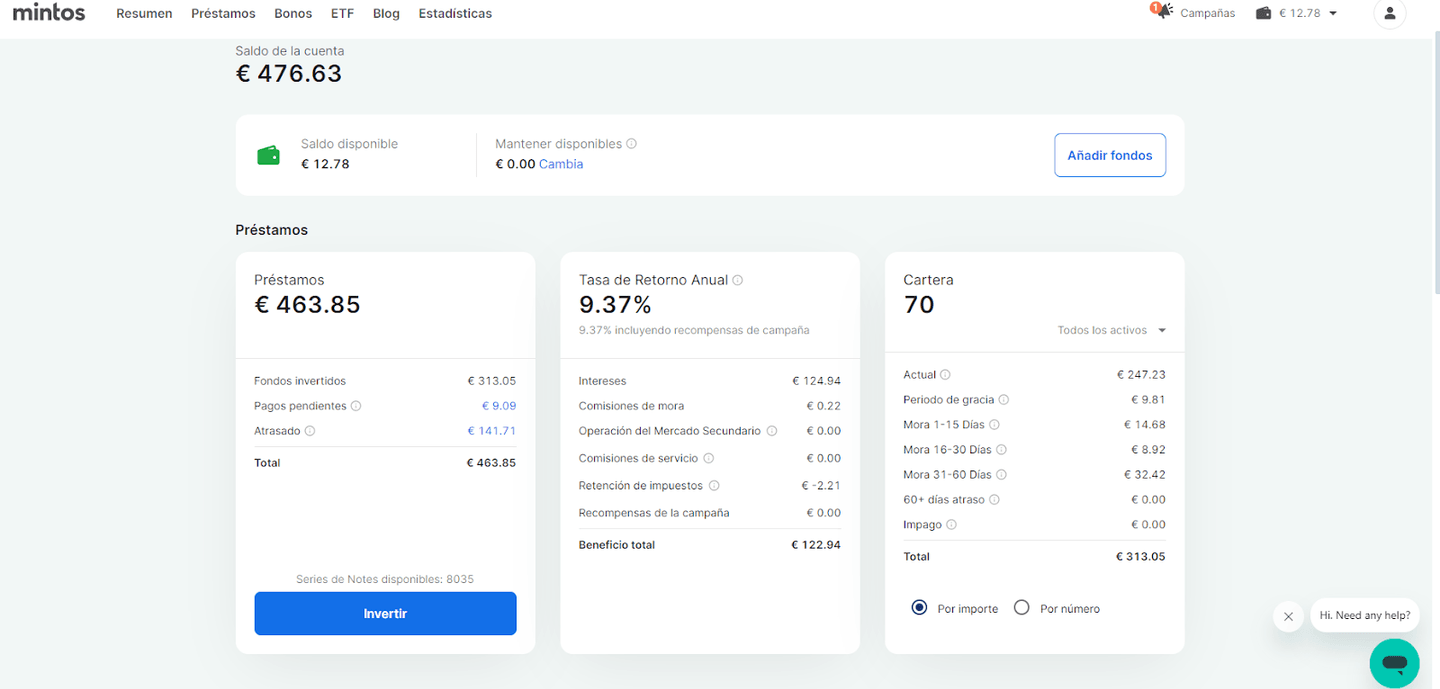The height and width of the screenshot is (689, 1440).
Task: Select the Por importe radio button
Action: tap(919, 608)
